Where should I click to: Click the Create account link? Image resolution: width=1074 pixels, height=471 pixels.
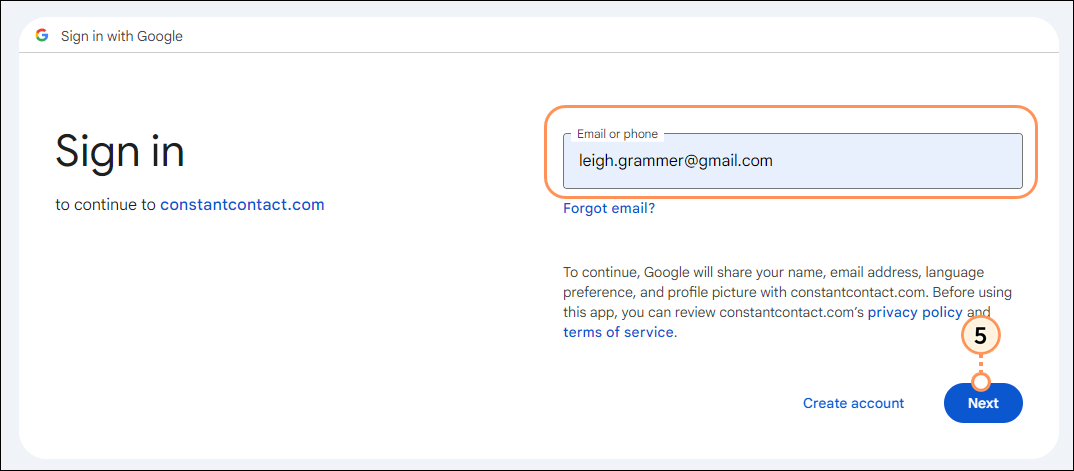853,403
